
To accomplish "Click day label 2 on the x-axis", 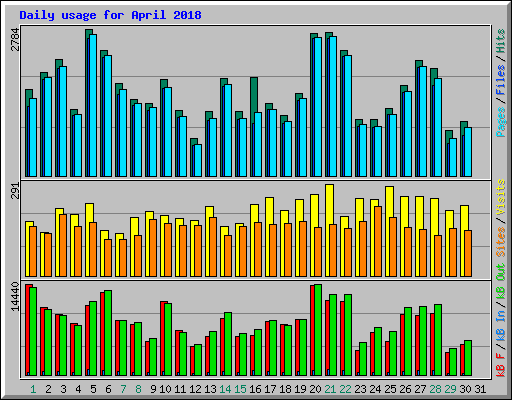I will (x=48, y=389).
